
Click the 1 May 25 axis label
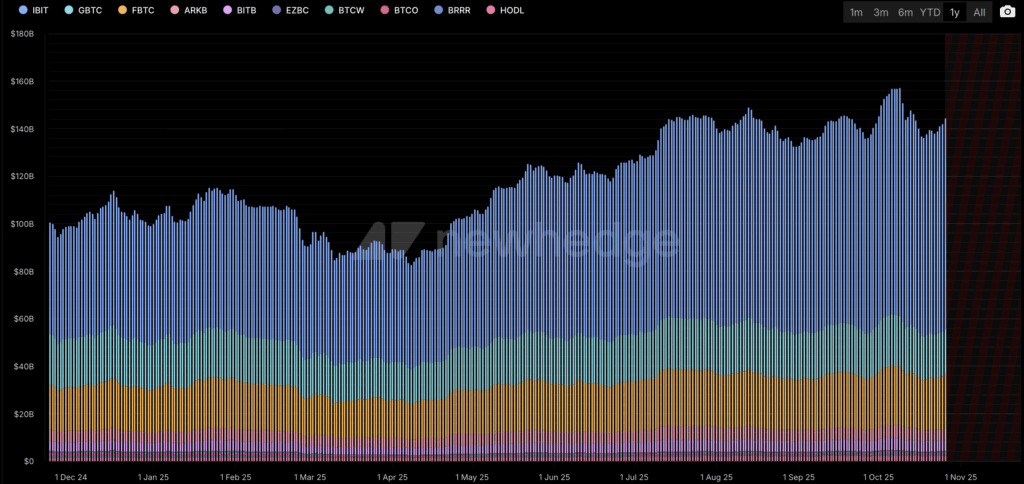click(x=472, y=477)
